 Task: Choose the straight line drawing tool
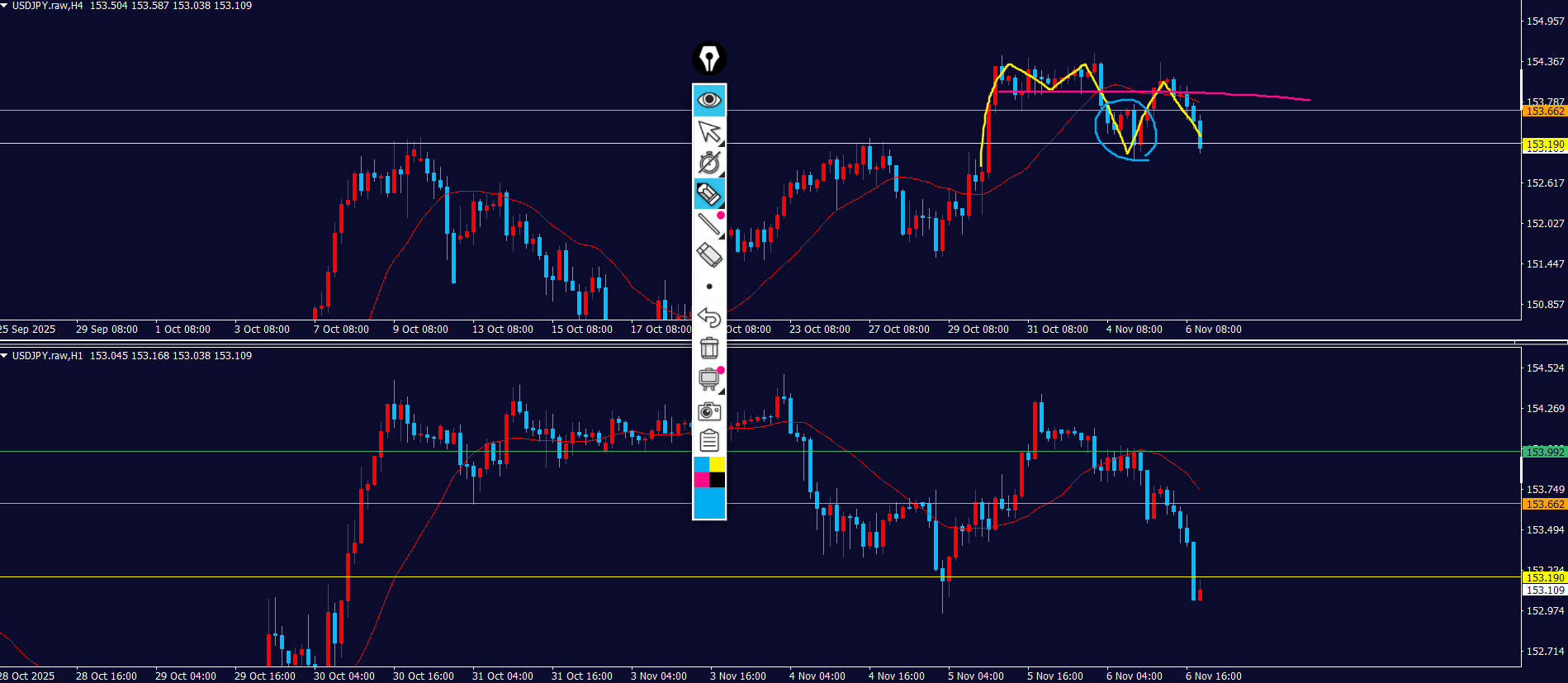click(709, 224)
